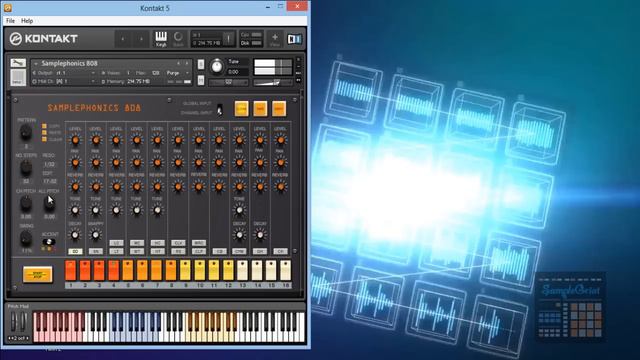Image resolution: width=640 pixels, height=360 pixels.
Task: Click the All Pitch knob
Action: (x=49, y=203)
